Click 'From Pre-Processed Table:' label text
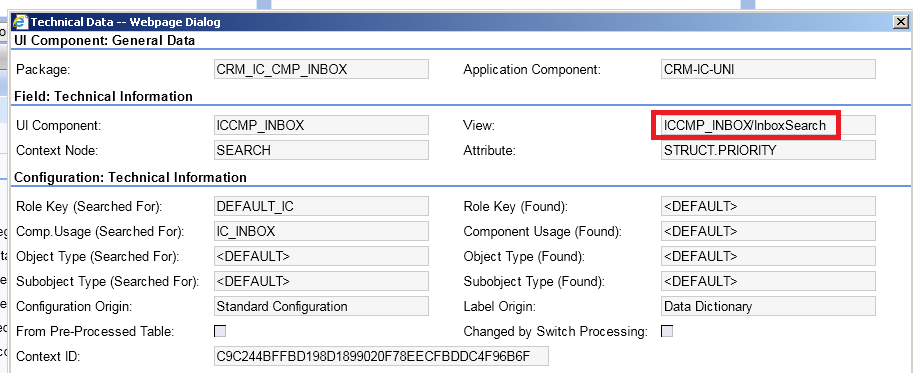This screenshot has width=913, height=373. click(95, 332)
